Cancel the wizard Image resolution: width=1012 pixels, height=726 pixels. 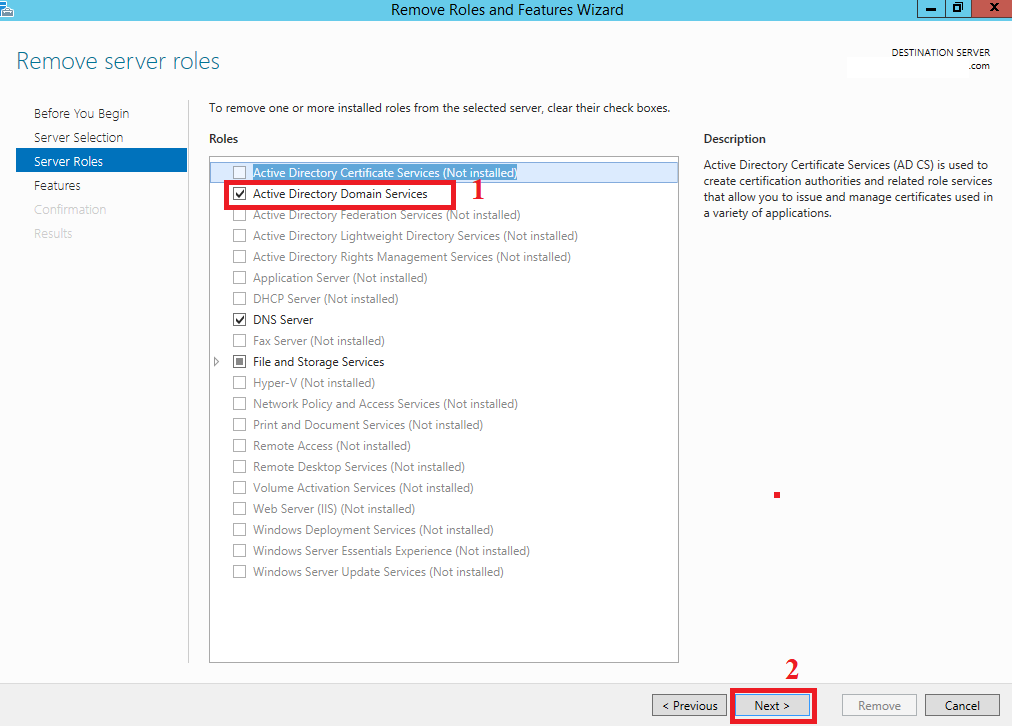[x=961, y=705]
